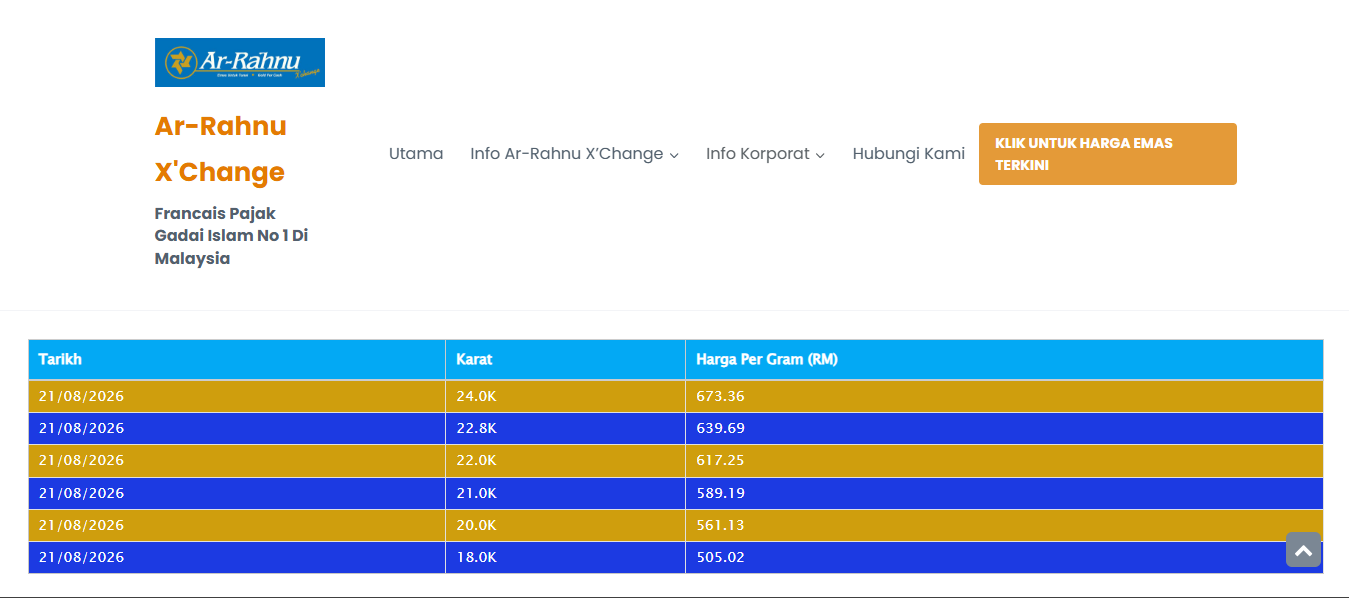This screenshot has width=1349, height=598.
Task: Click the Tarikh column header
Action: pos(237,359)
